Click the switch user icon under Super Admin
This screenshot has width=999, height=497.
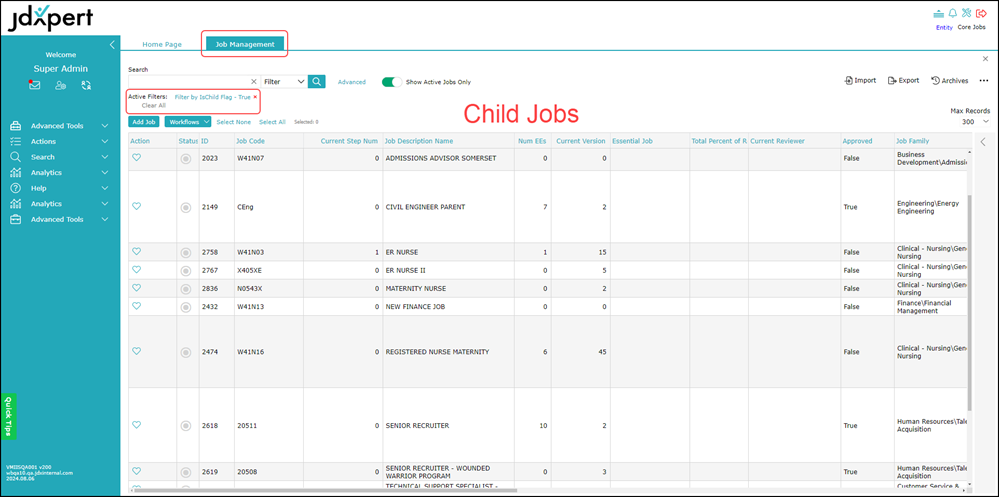[x=86, y=85]
